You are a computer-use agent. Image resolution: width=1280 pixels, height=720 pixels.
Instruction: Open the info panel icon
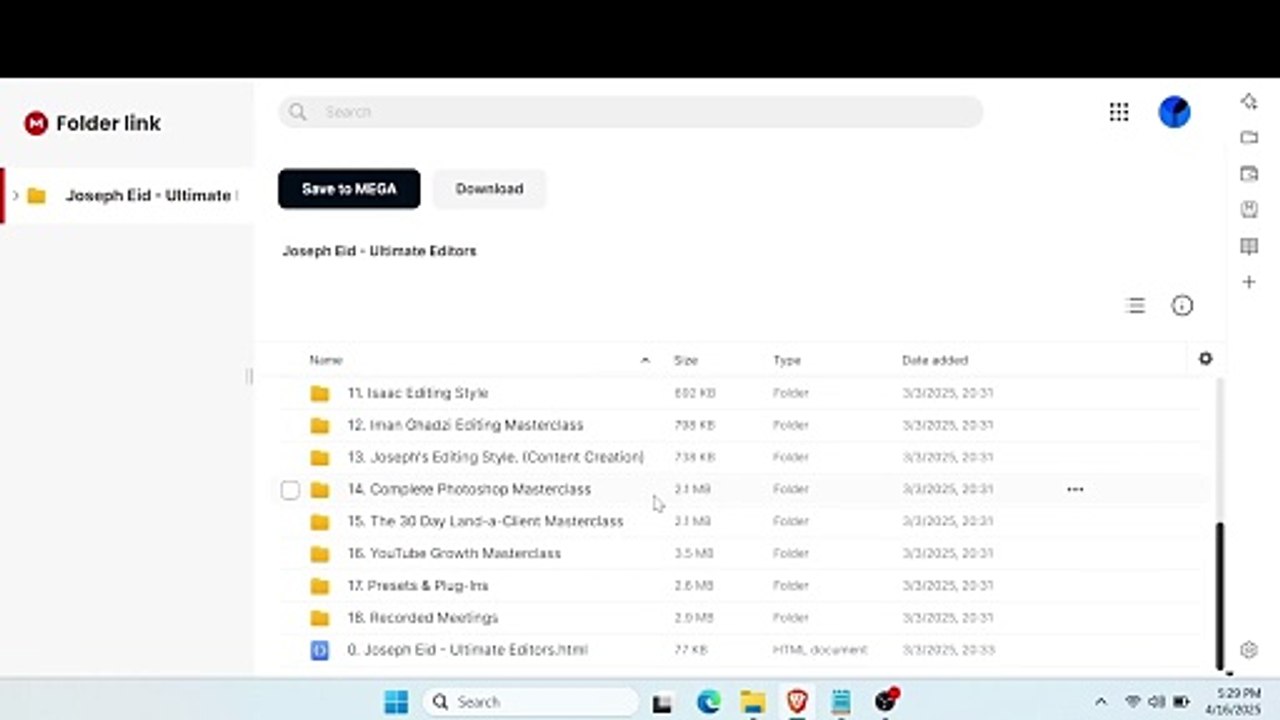pyautogui.click(x=1182, y=306)
